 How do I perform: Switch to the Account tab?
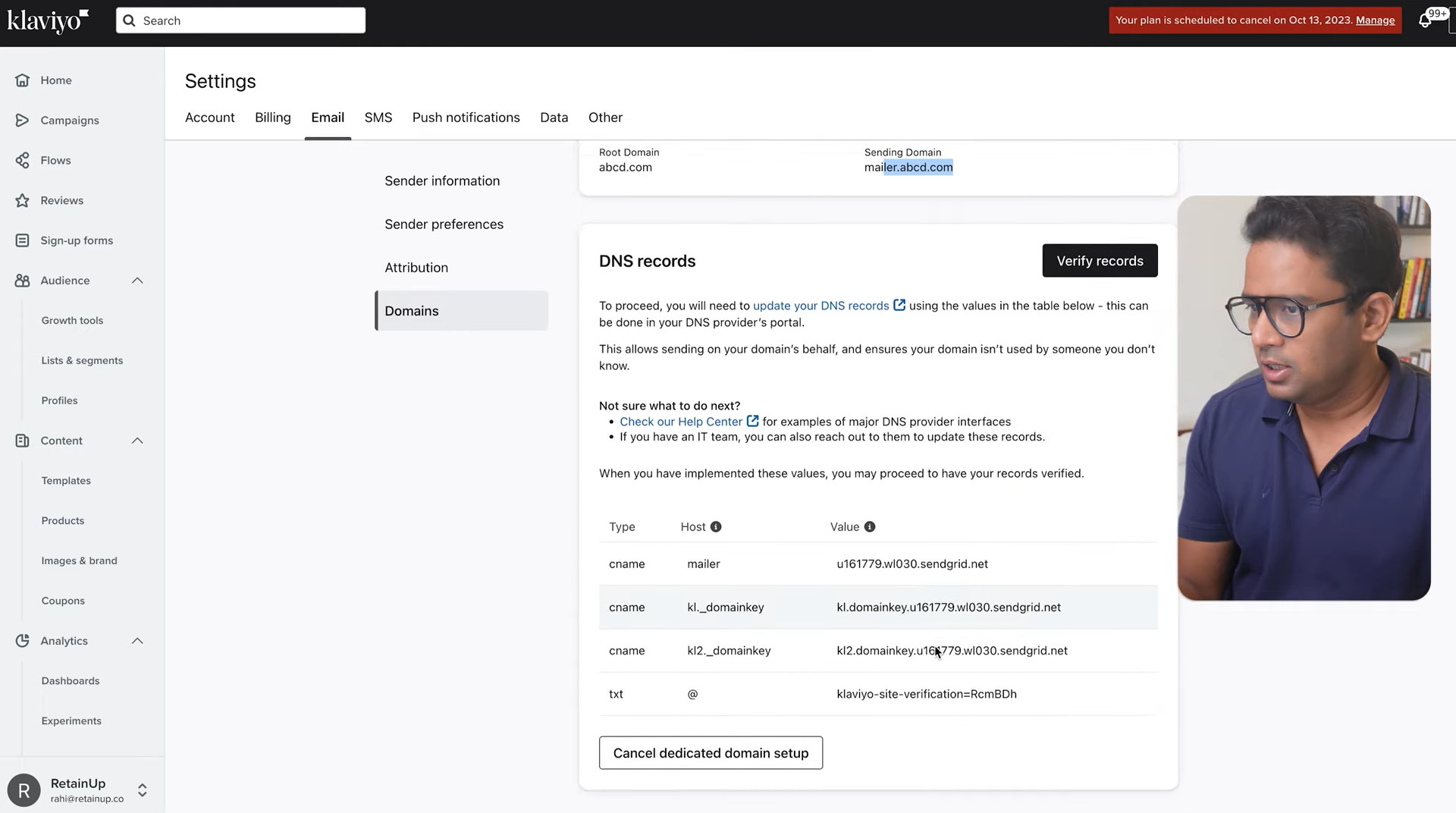(210, 118)
